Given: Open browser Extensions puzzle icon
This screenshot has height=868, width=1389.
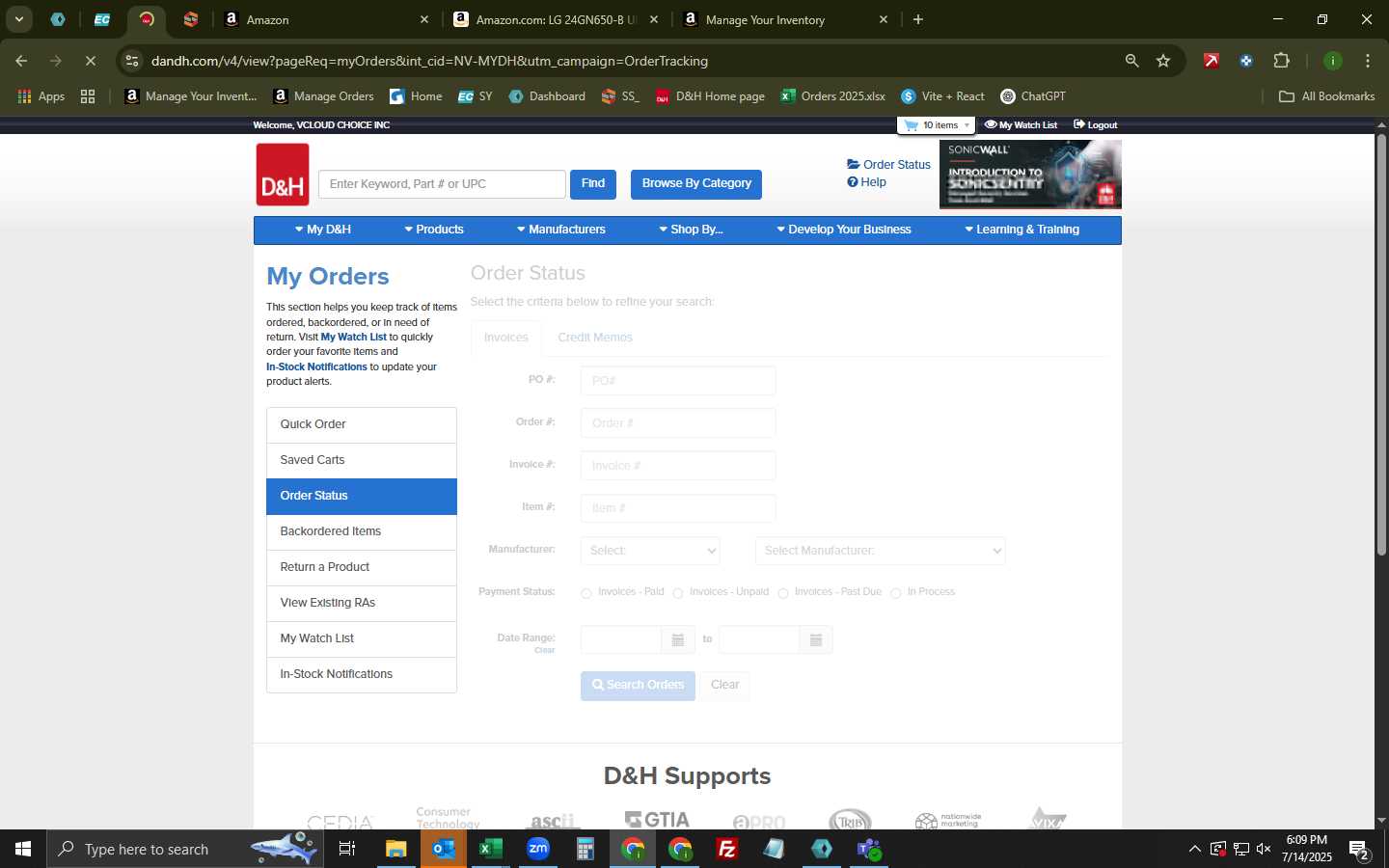Looking at the screenshot, I should (1281, 61).
